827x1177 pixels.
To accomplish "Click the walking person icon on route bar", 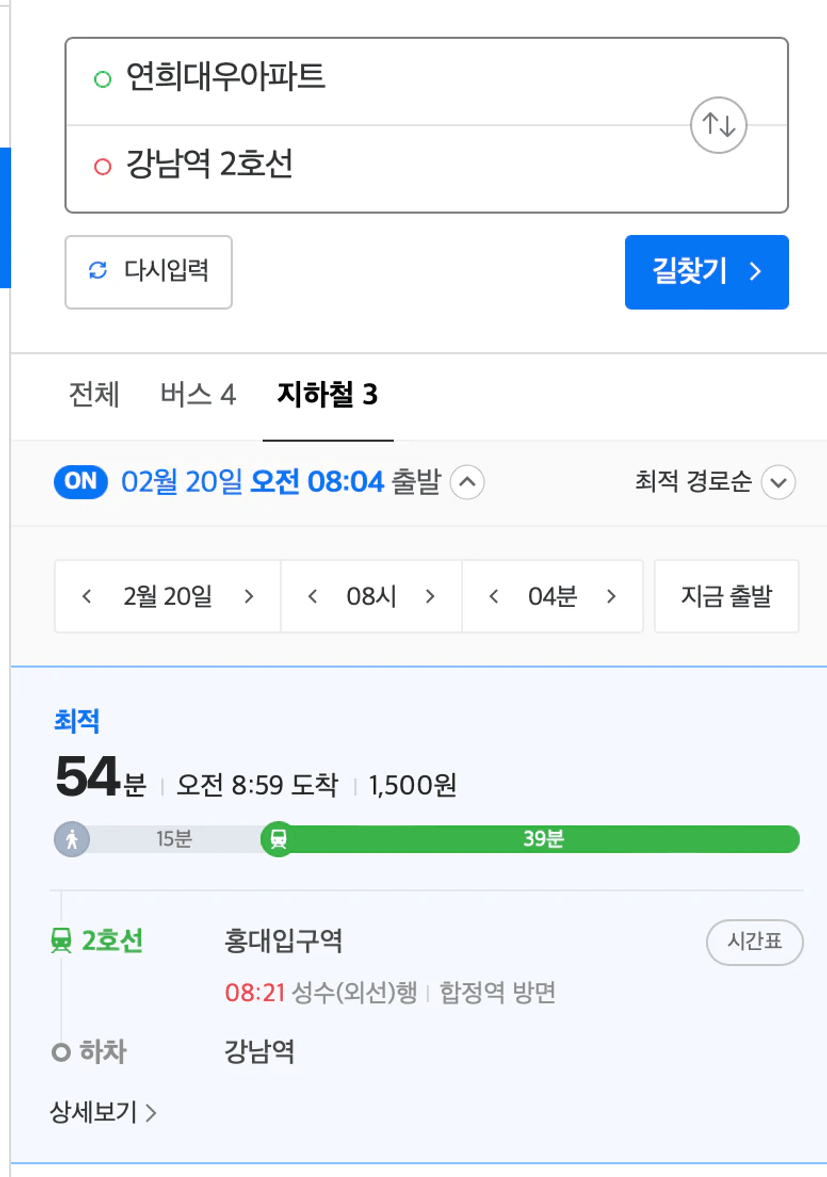I will (x=72, y=838).
